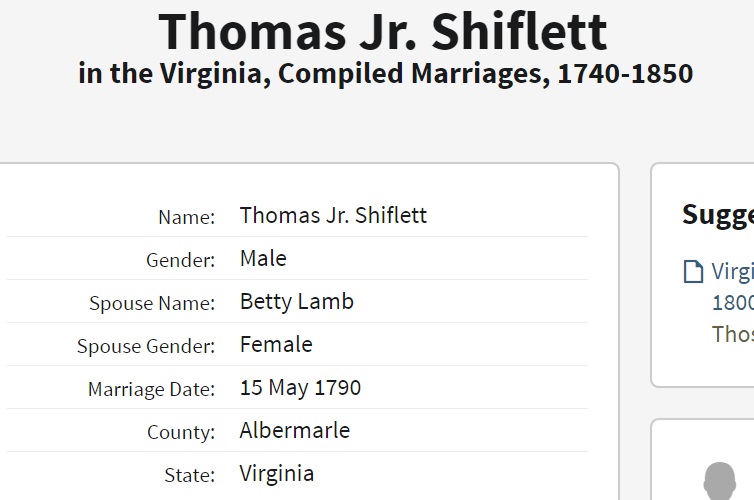Click the document icon beside the suggested record
The width and height of the screenshot is (754, 500).
693,272
